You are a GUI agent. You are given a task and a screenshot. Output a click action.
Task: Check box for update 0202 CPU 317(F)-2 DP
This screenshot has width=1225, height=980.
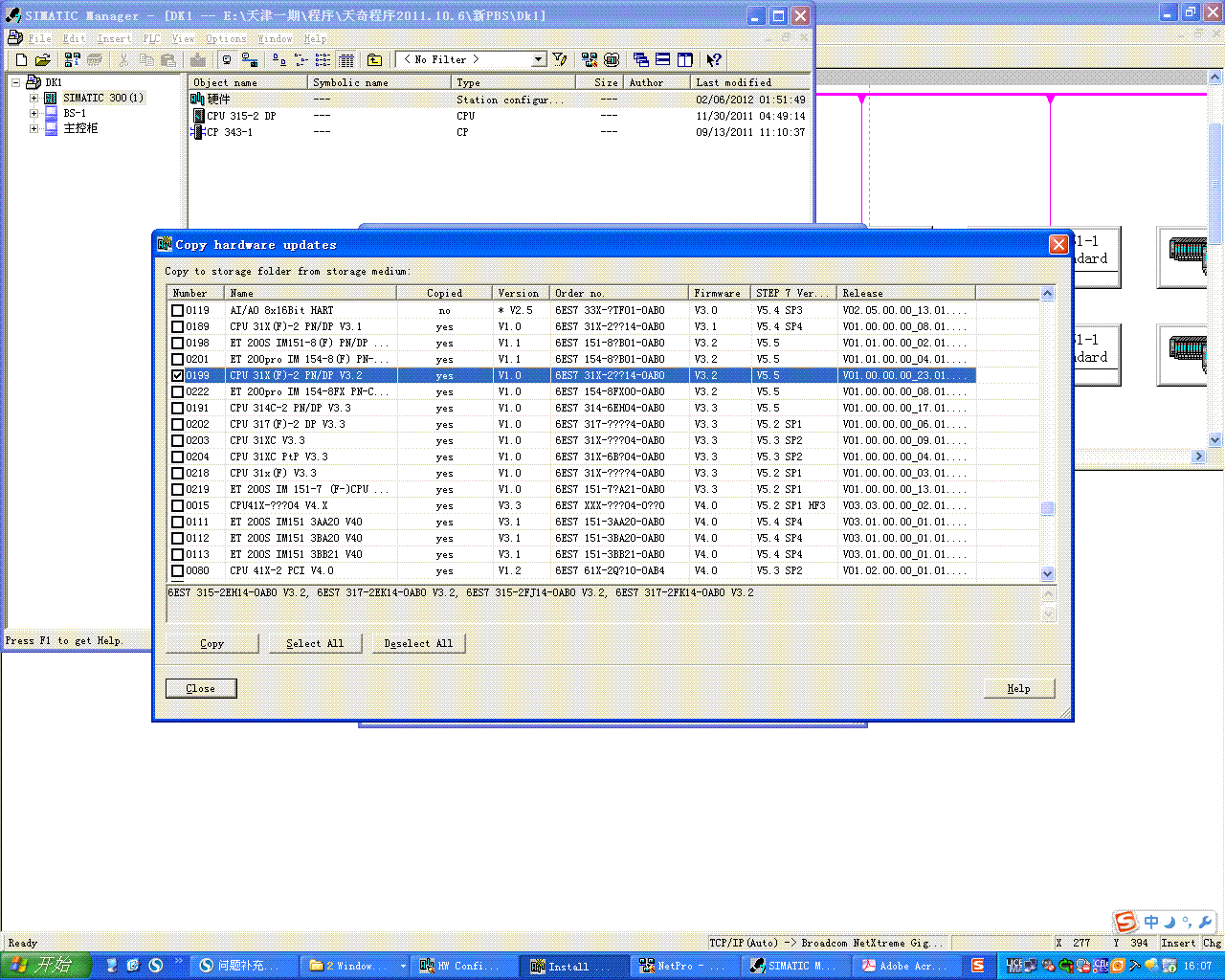click(x=177, y=424)
